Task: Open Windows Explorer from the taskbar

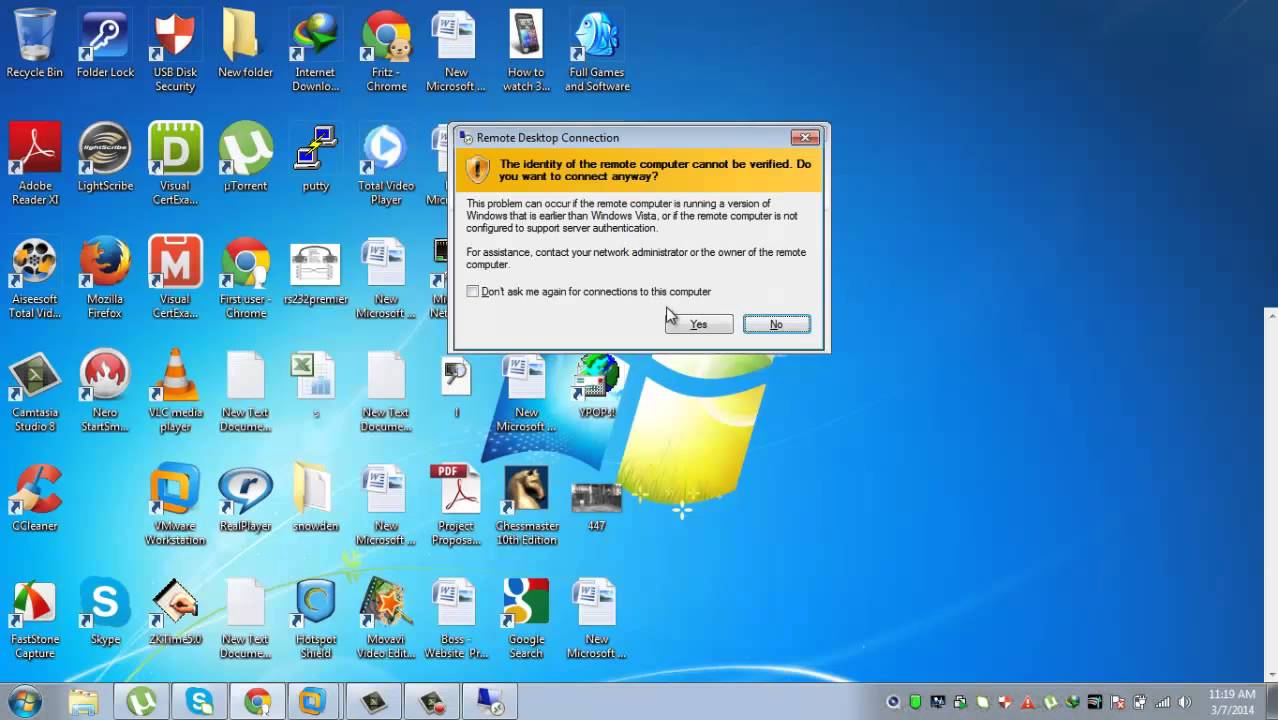Action: (x=84, y=702)
